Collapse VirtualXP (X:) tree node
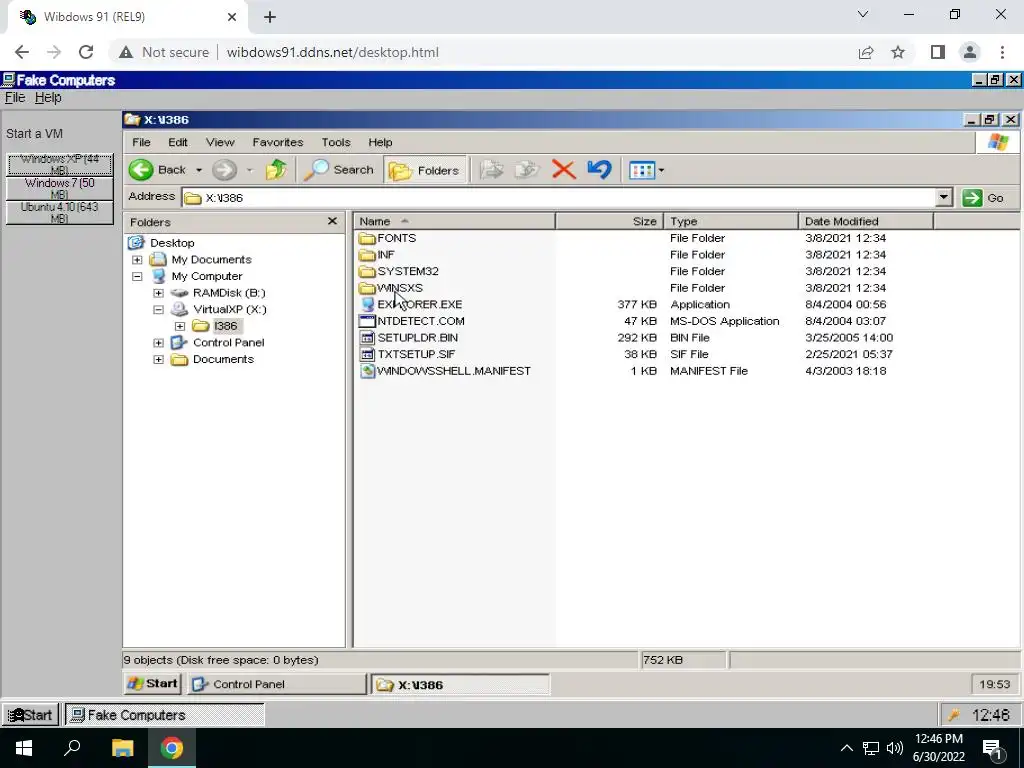Viewport: 1024px width, 768px height. click(159, 310)
